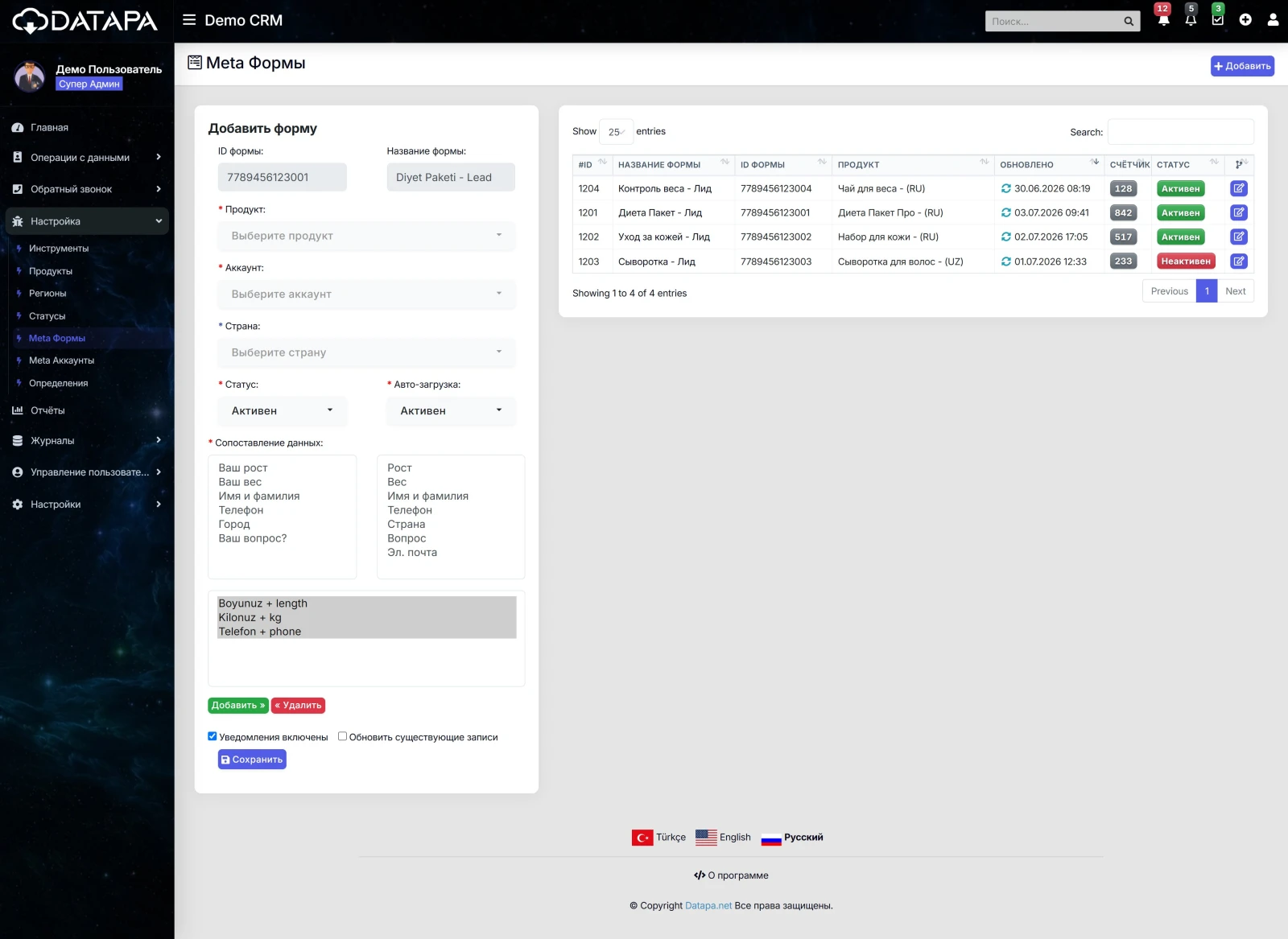The height and width of the screenshot is (939, 1288).
Task: Open tasks checklist icon with 3 badge
Action: (x=1218, y=20)
